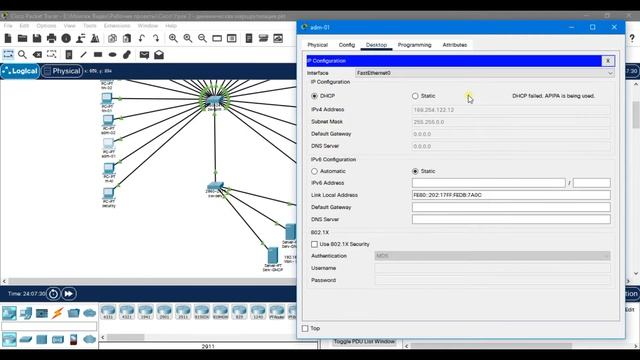Click the IPv6 DNS Server field
Image resolution: width=640 pixels, height=360 pixels.
click(x=511, y=219)
